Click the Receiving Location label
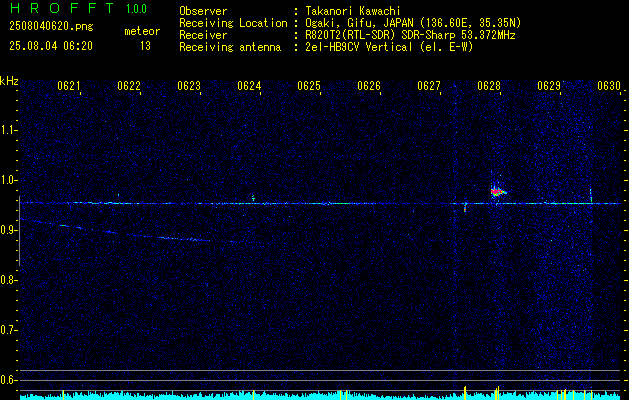The height and width of the screenshot is (400, 629). pos(233,23)
